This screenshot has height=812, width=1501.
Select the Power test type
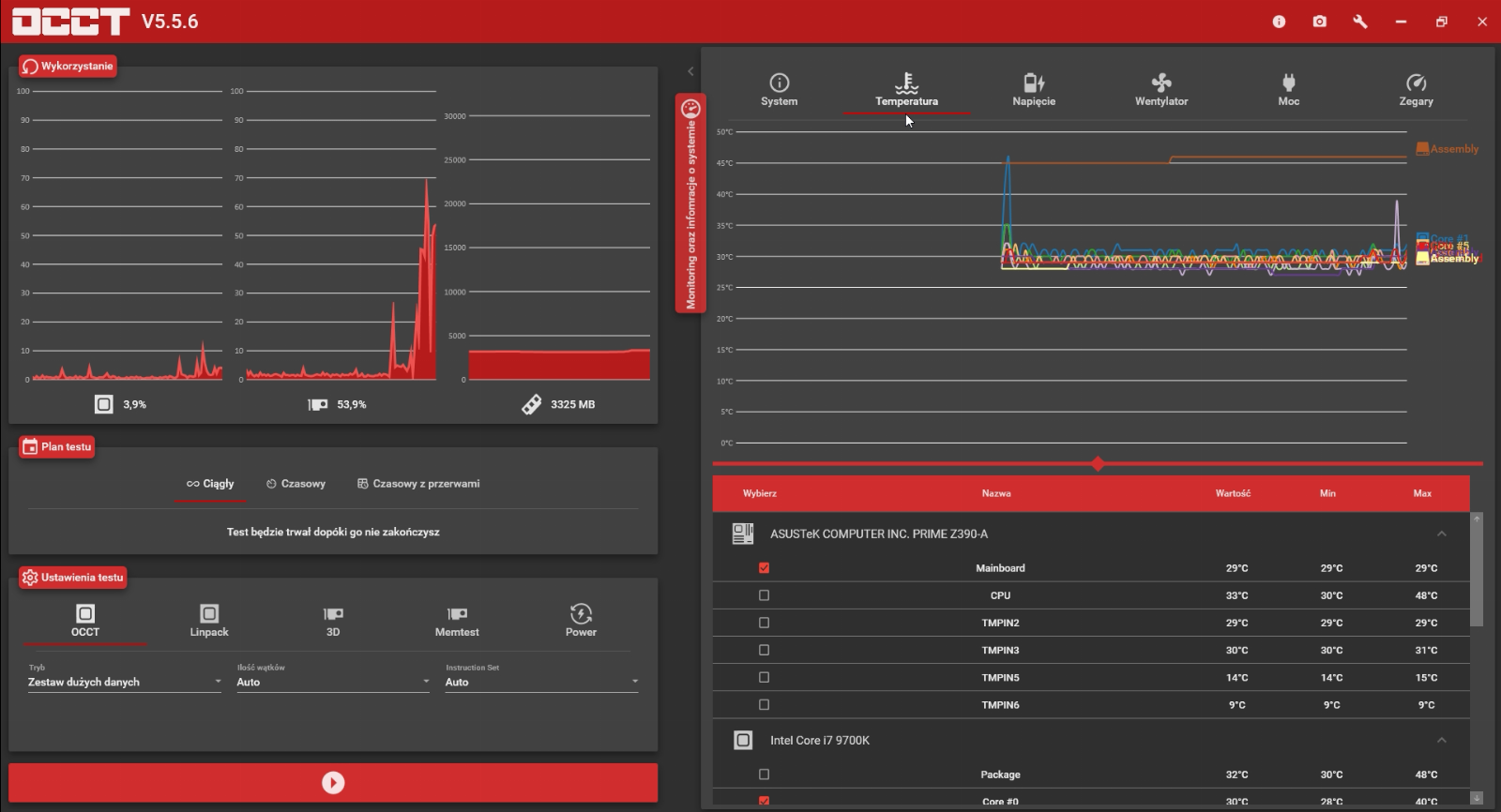click(x=581, y=621)
